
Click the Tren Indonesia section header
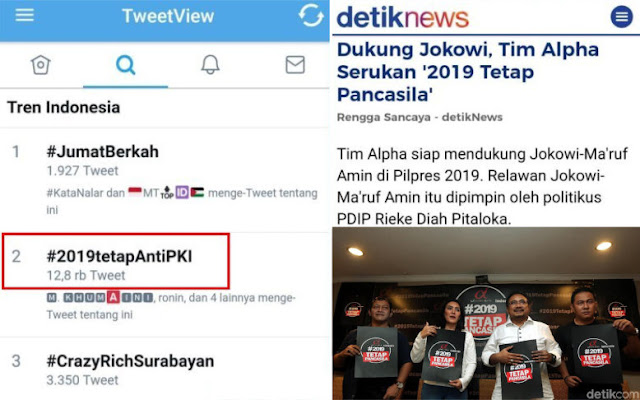tap(64, 107)
